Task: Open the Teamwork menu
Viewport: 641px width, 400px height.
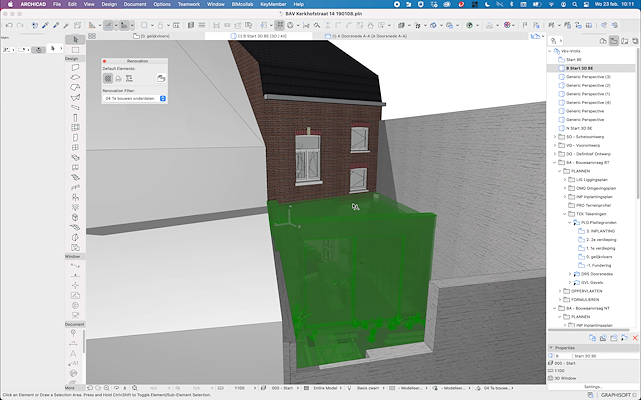Action: pos(188,5)
